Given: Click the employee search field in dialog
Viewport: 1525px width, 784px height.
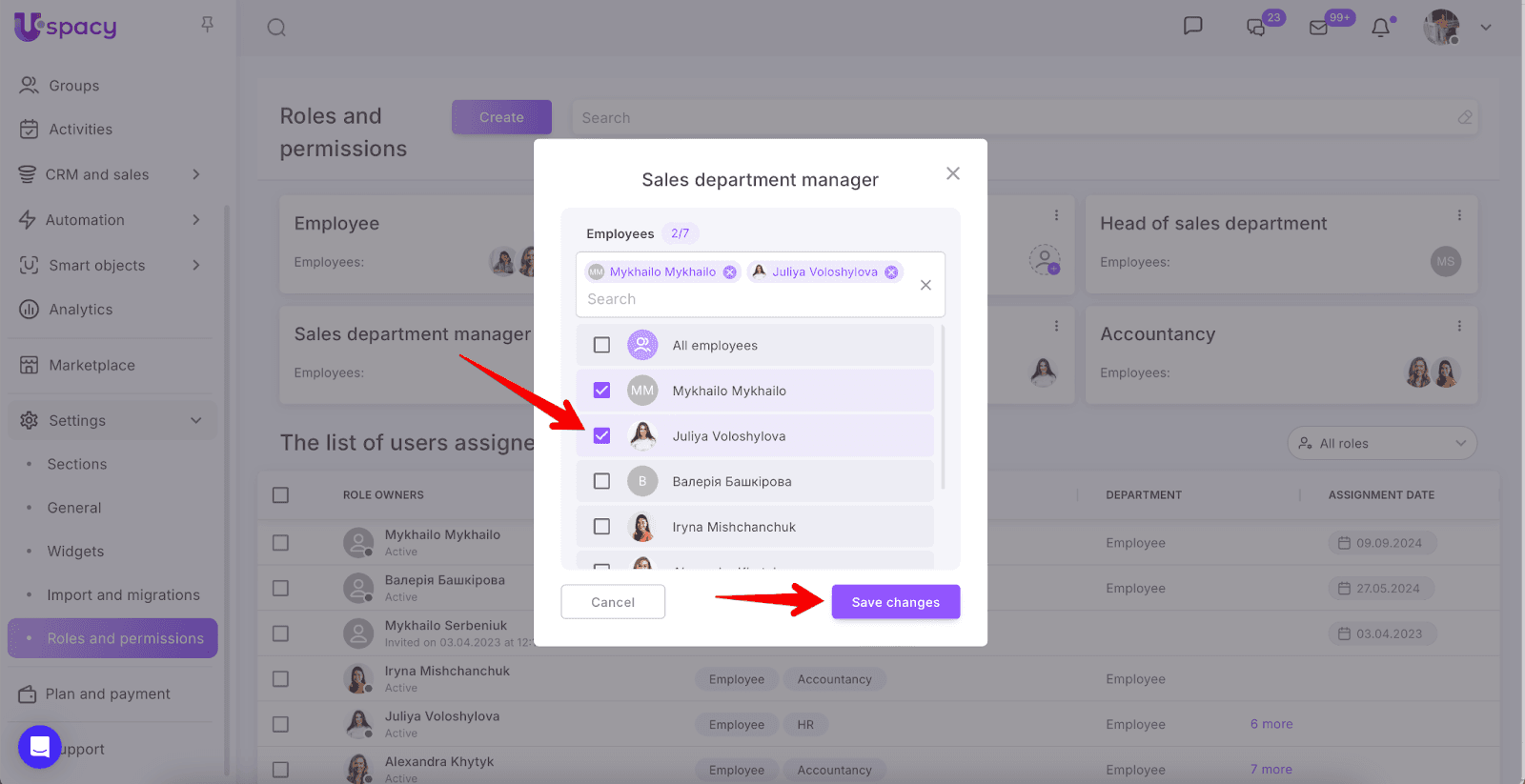Looking at the screenshot, I should pos(743,299).
